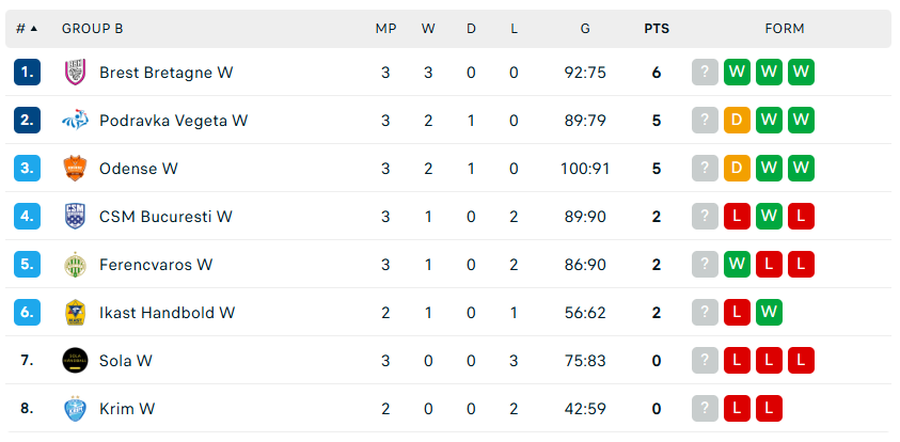This screenshot has height=442, width=900.
Task: Click the CSM Bucuresti W team crest
Action: 75,216
